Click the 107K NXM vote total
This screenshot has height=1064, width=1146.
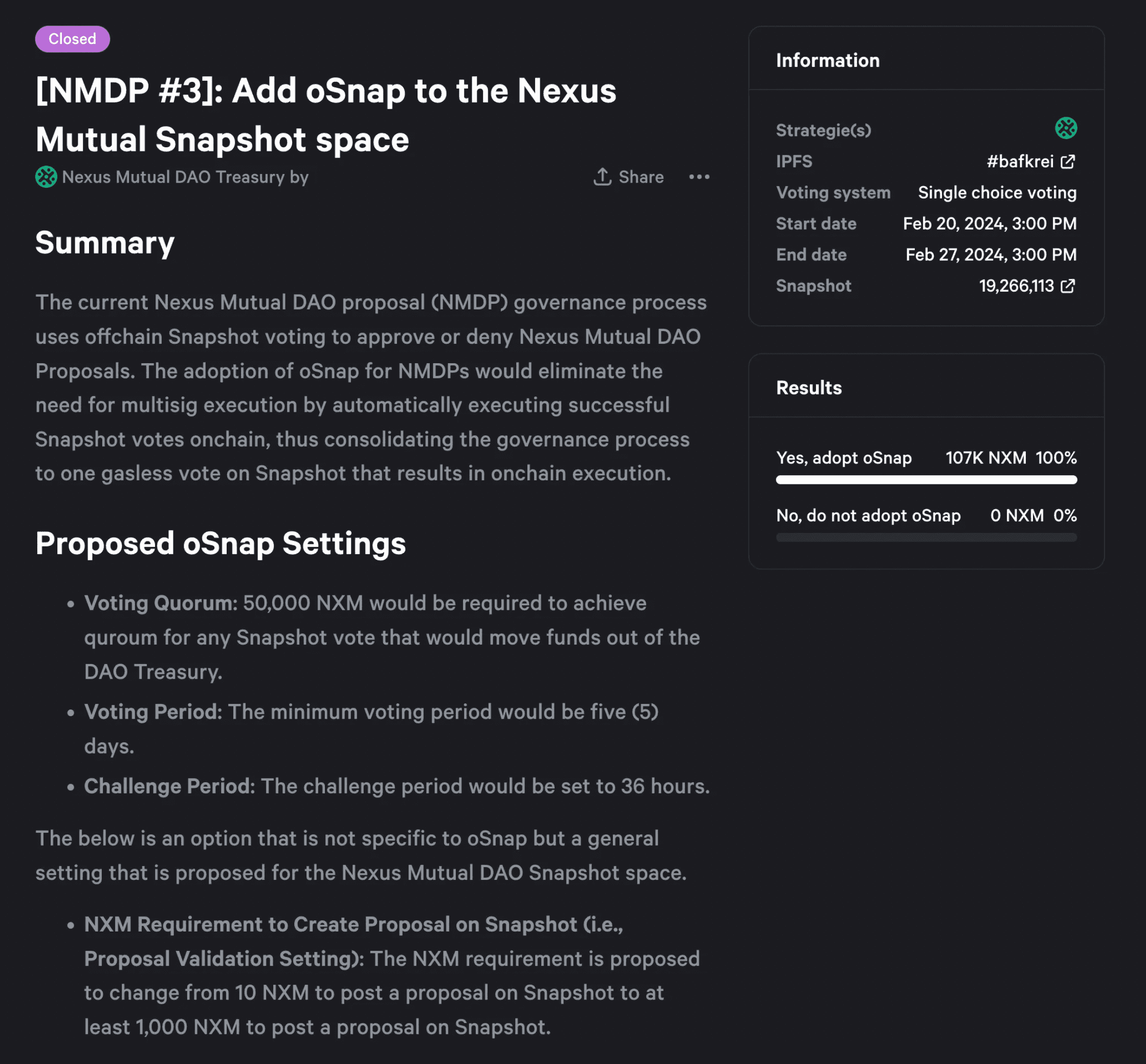point(985,458)
